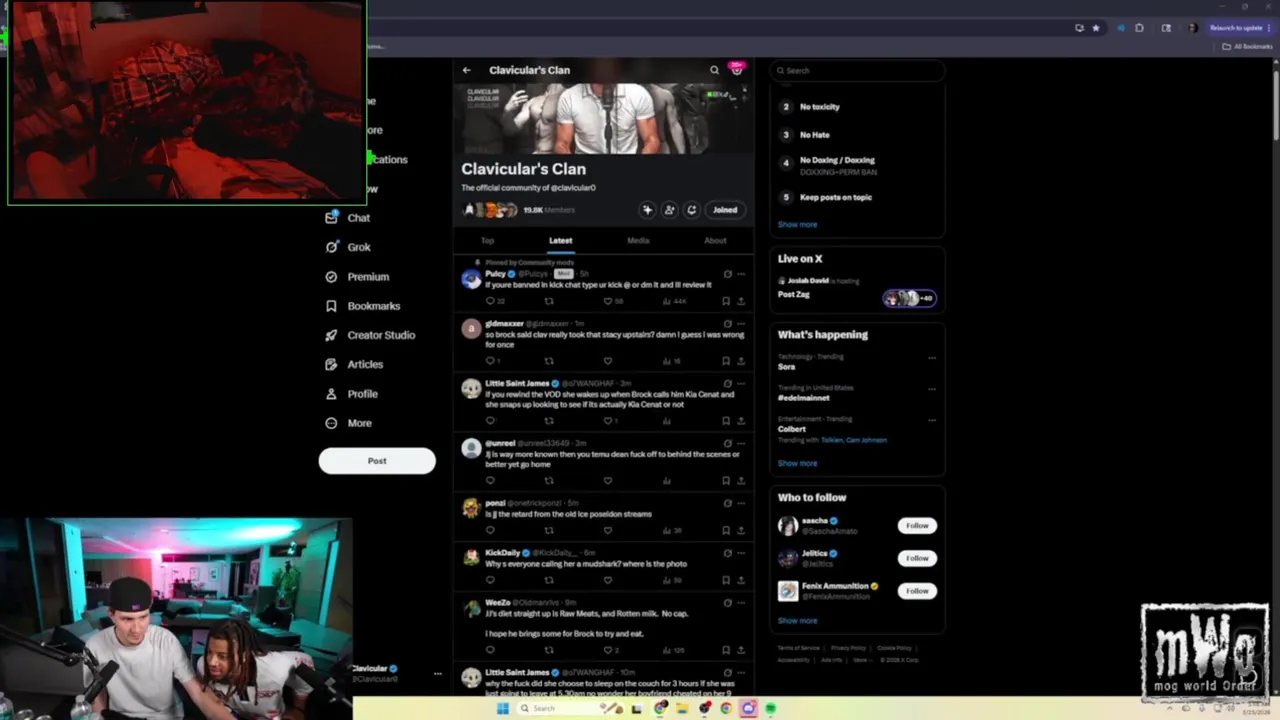
Task: Share the @unreel post
Action: point(741,481)
